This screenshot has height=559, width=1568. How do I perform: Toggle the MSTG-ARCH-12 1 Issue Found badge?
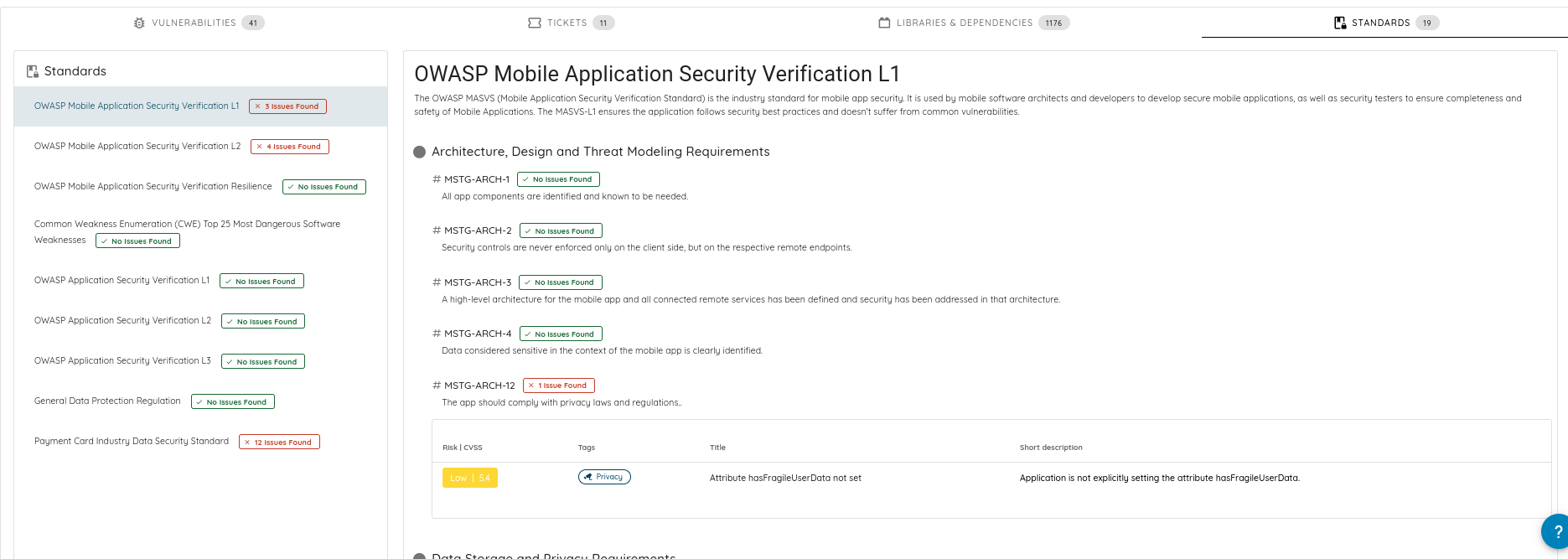(558, 386)
